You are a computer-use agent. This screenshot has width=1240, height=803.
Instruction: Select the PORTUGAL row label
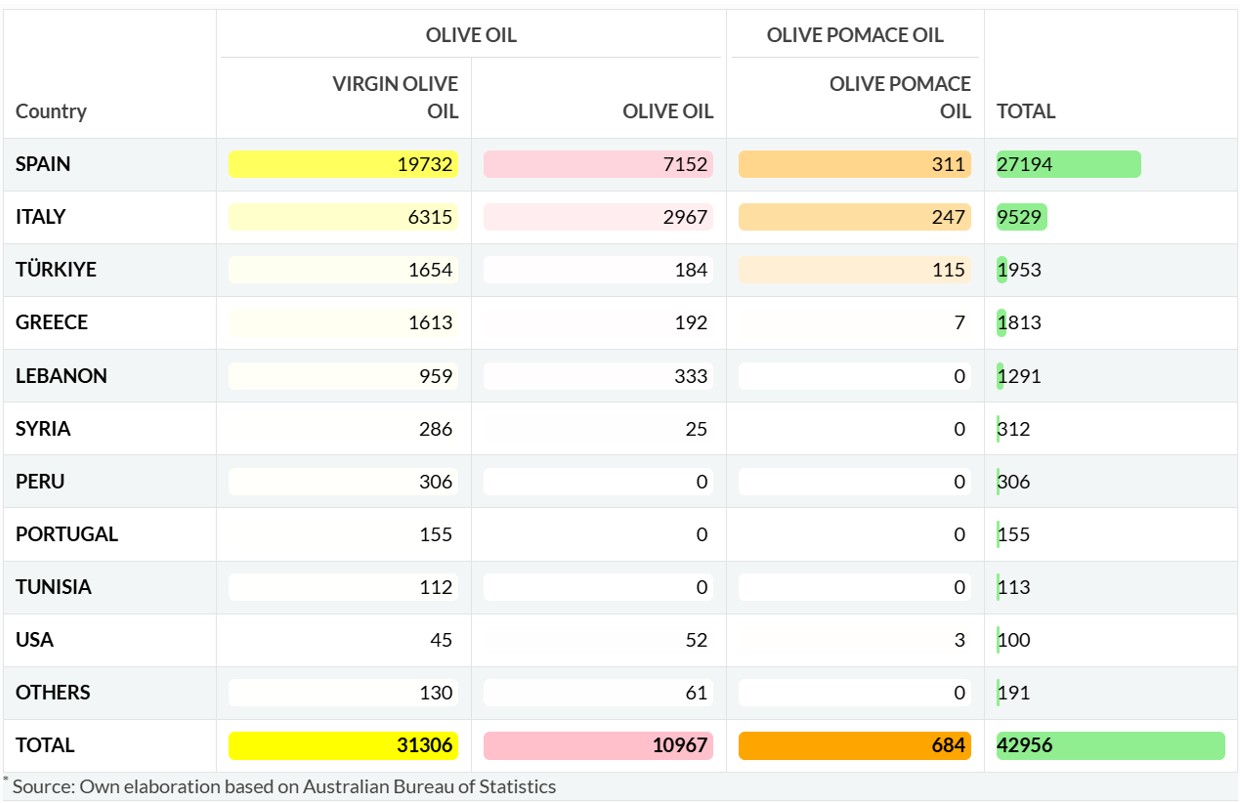click(x=67, y=534)
